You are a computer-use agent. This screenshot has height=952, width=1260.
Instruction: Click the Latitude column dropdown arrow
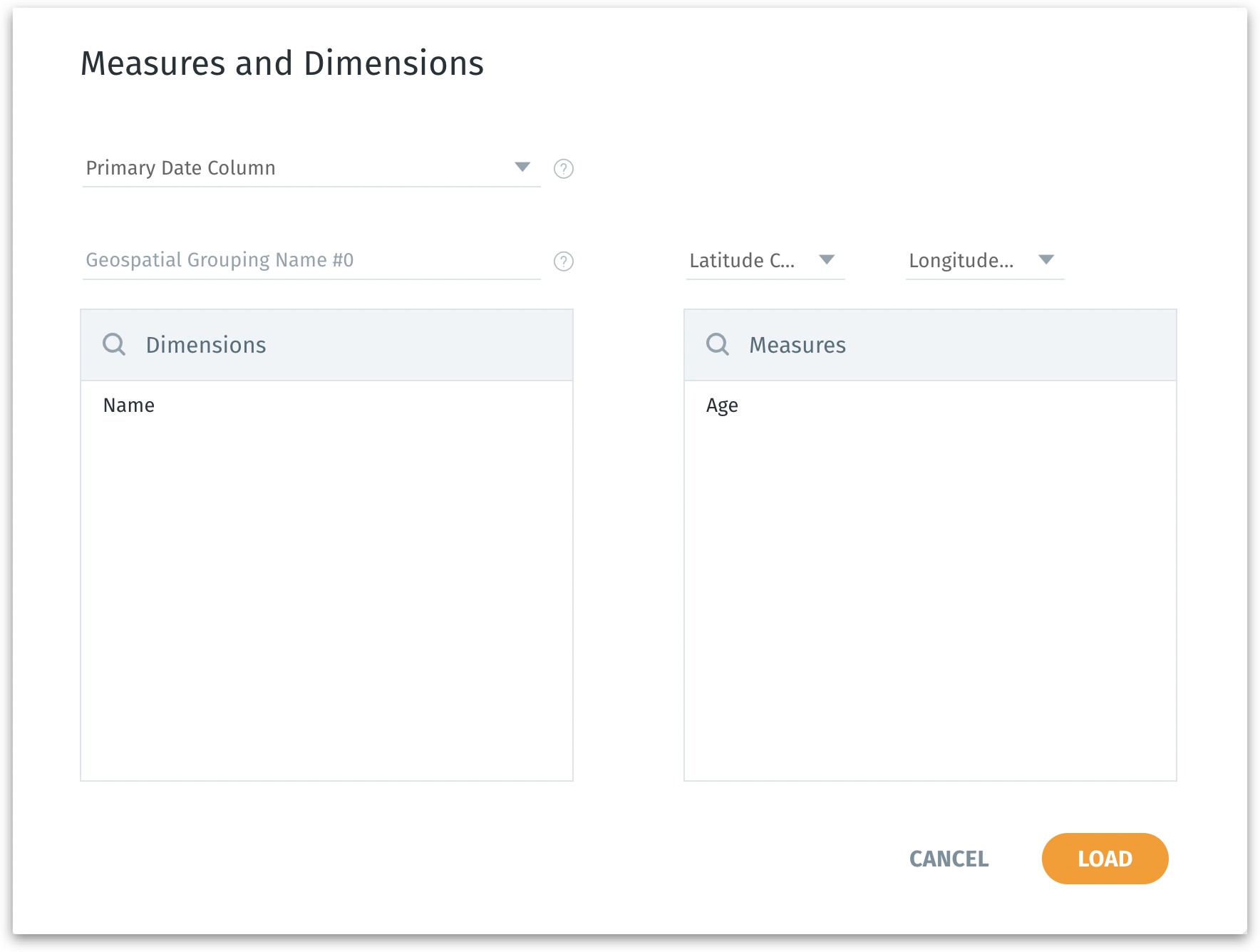pos(827,259)
